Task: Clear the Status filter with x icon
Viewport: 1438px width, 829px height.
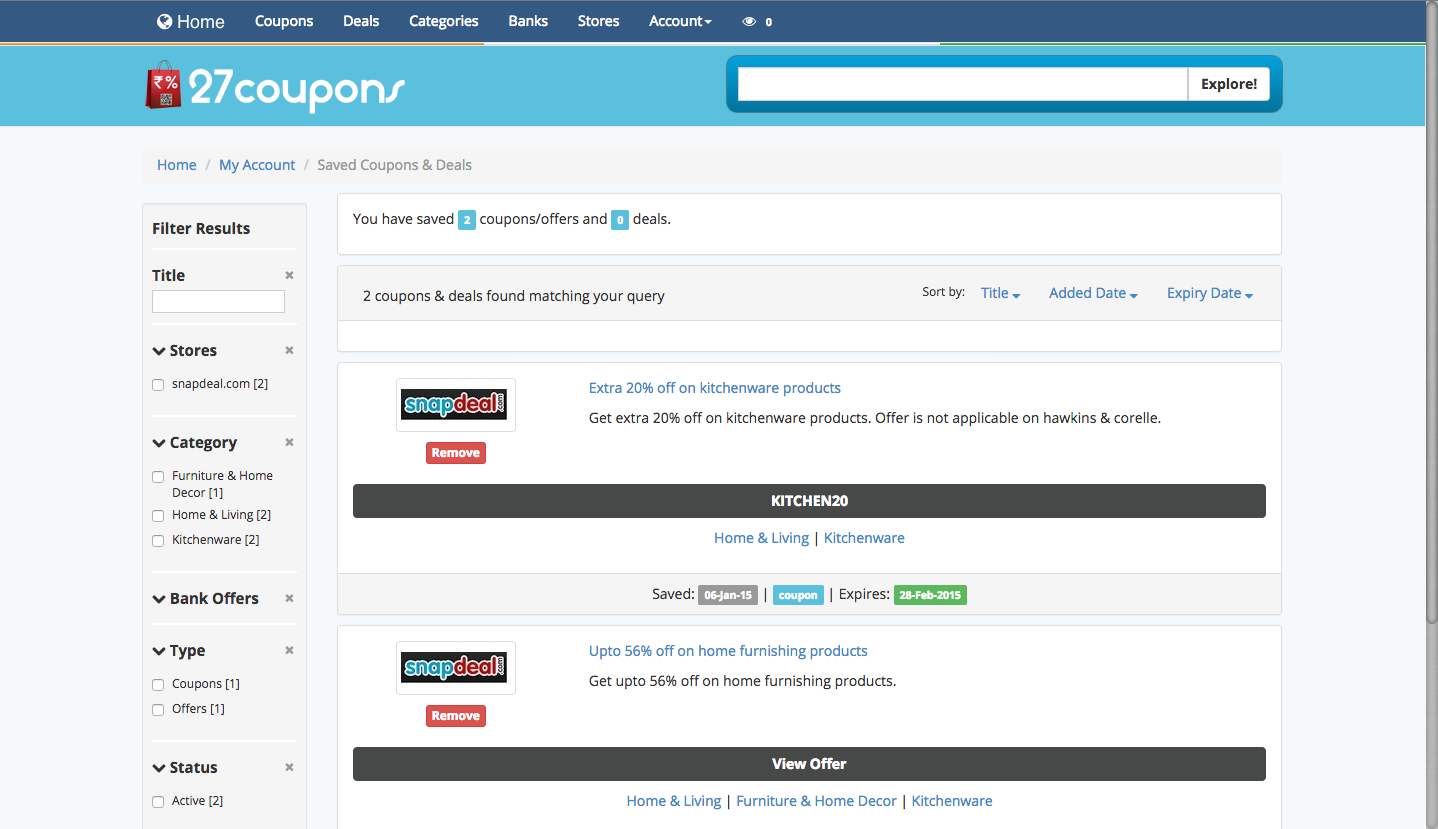Action: [x=289, y=767]
